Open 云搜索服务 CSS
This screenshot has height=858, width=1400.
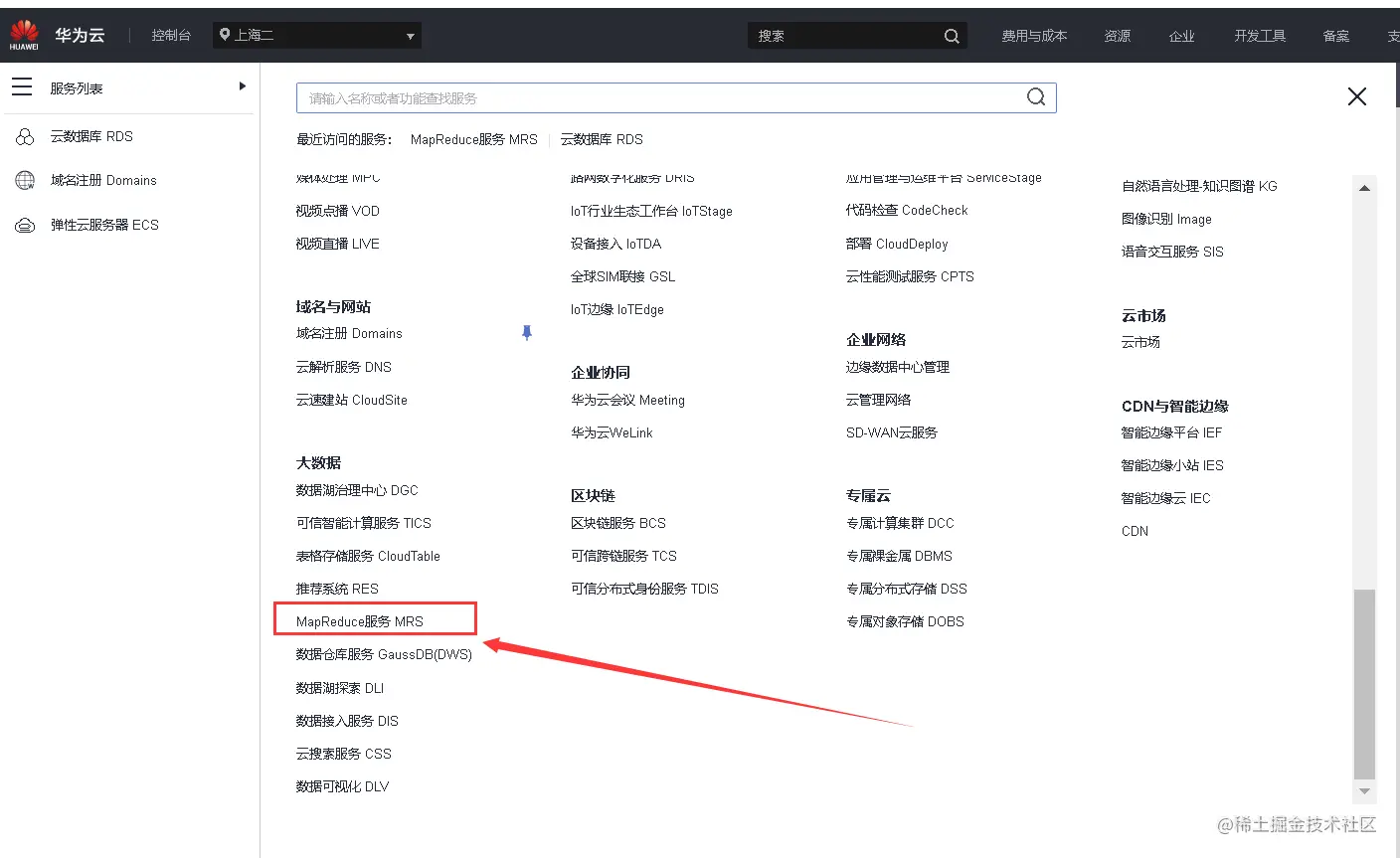pyautogui.click(x=343, y=754)
